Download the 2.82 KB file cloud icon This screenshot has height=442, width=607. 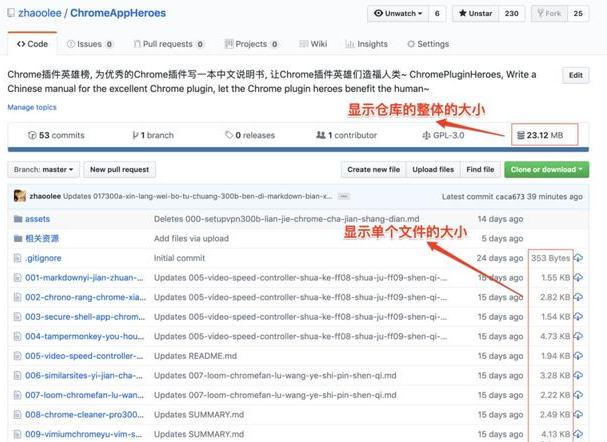point(578,297)
